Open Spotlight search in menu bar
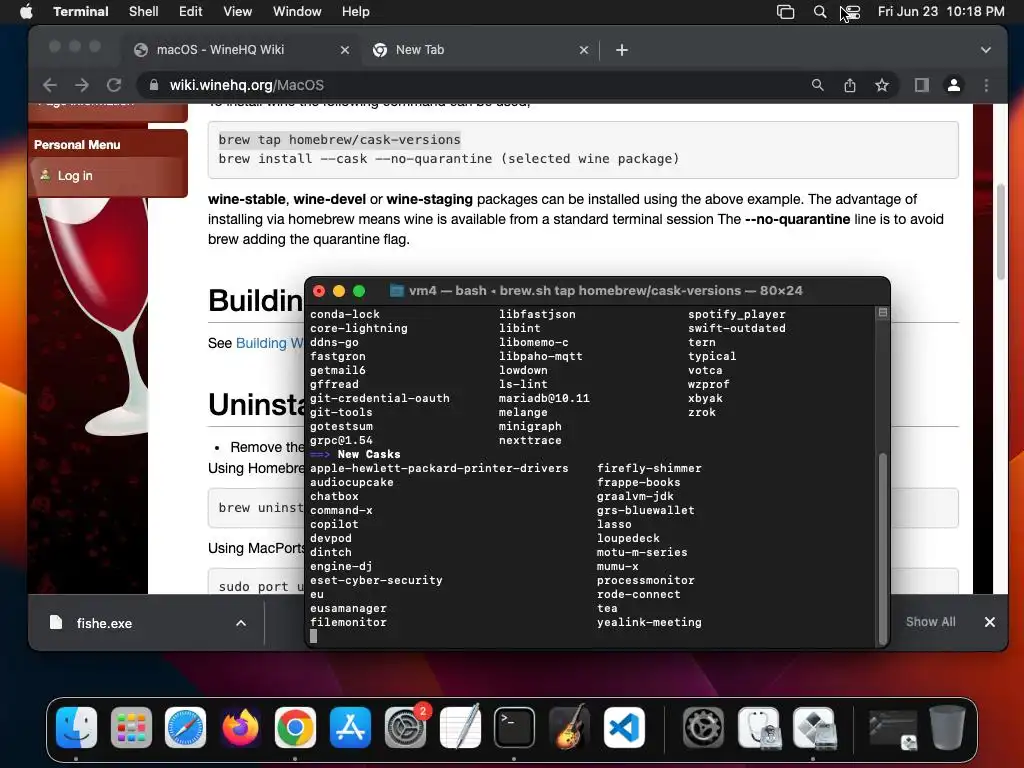1024x768 pixels. pyautogui.click(x=820, y=12)
